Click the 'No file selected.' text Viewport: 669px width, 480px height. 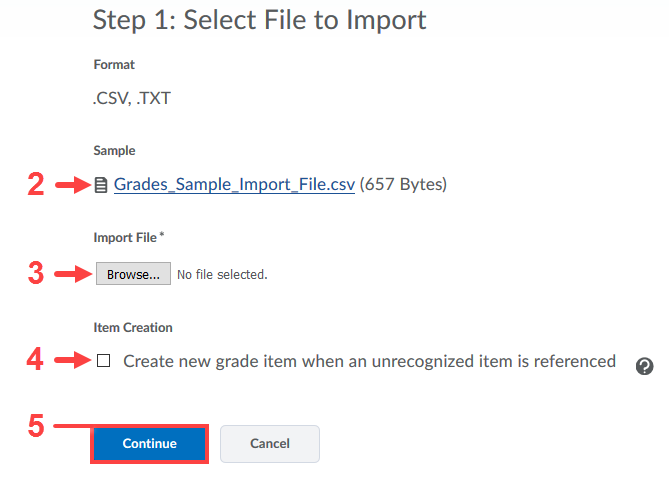(222, 274)
